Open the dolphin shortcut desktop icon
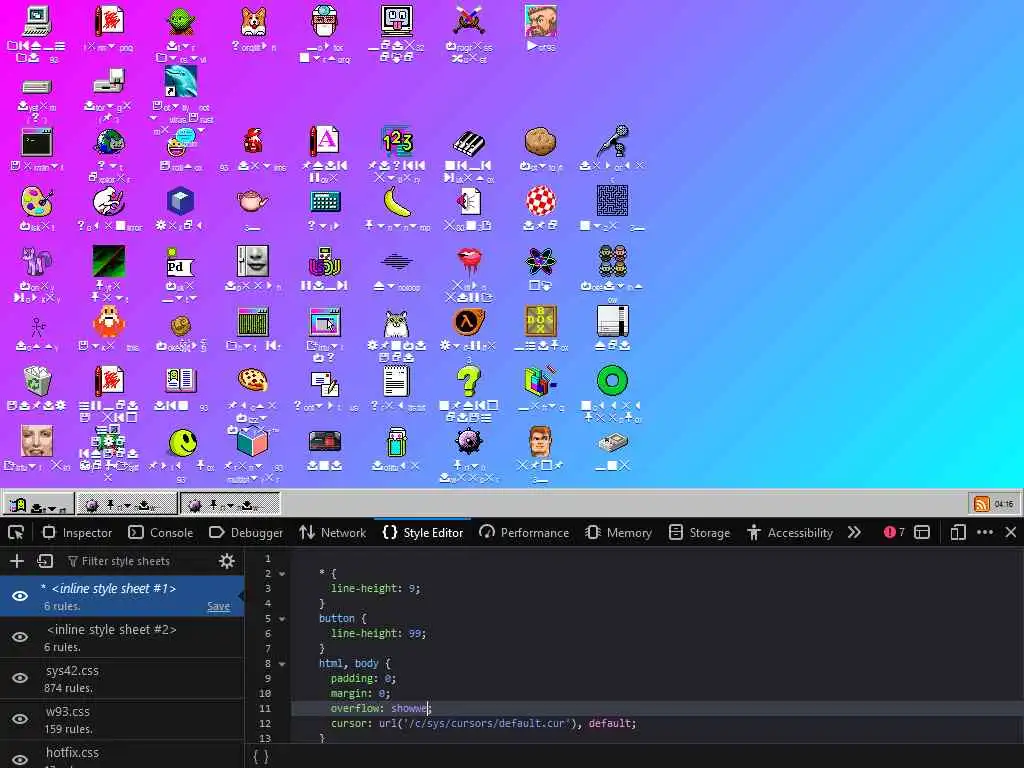Screen dimensions: 1024x768 point(181,82)
